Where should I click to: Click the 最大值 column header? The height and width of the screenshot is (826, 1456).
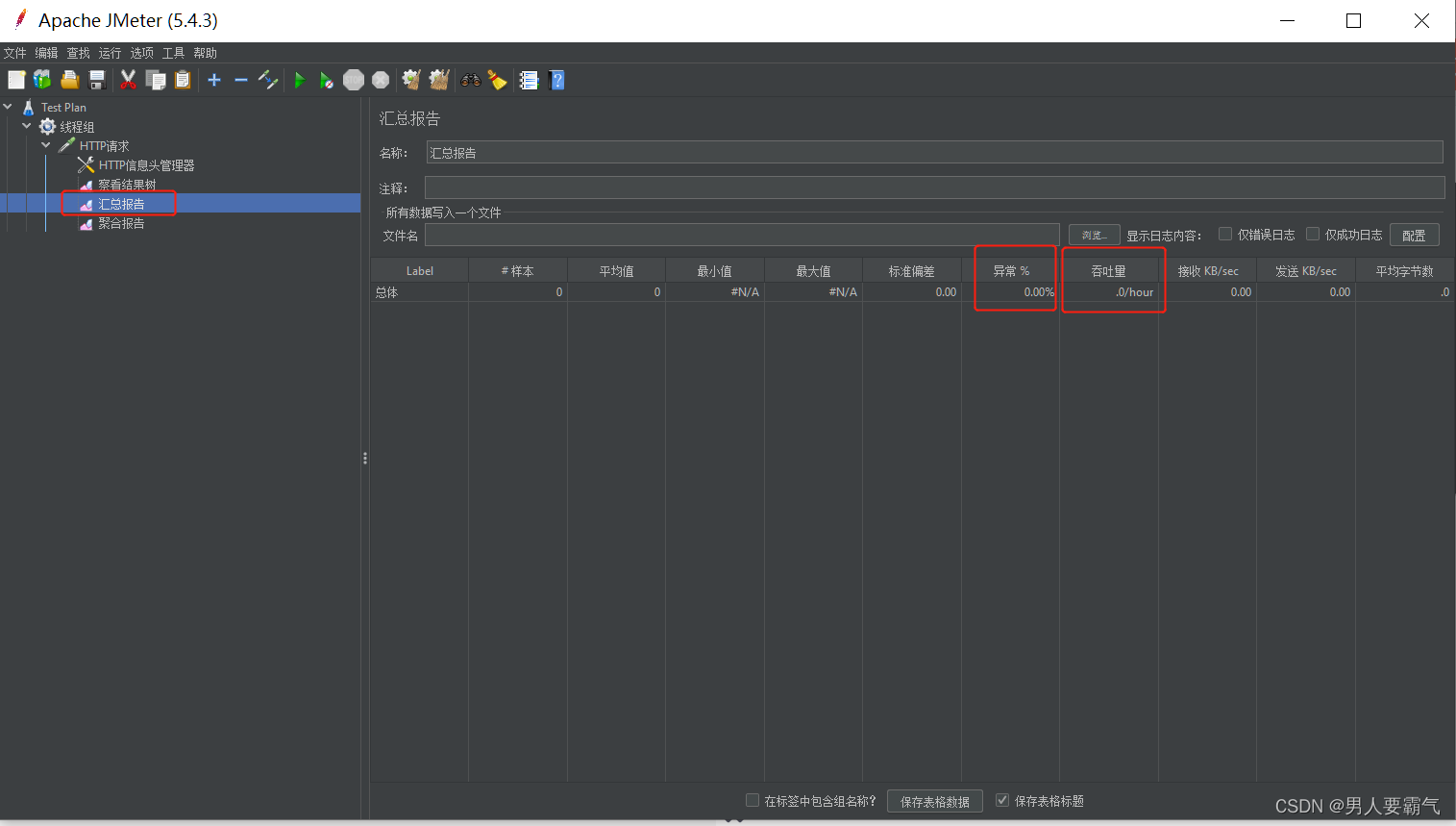click(x=813, y=270)
